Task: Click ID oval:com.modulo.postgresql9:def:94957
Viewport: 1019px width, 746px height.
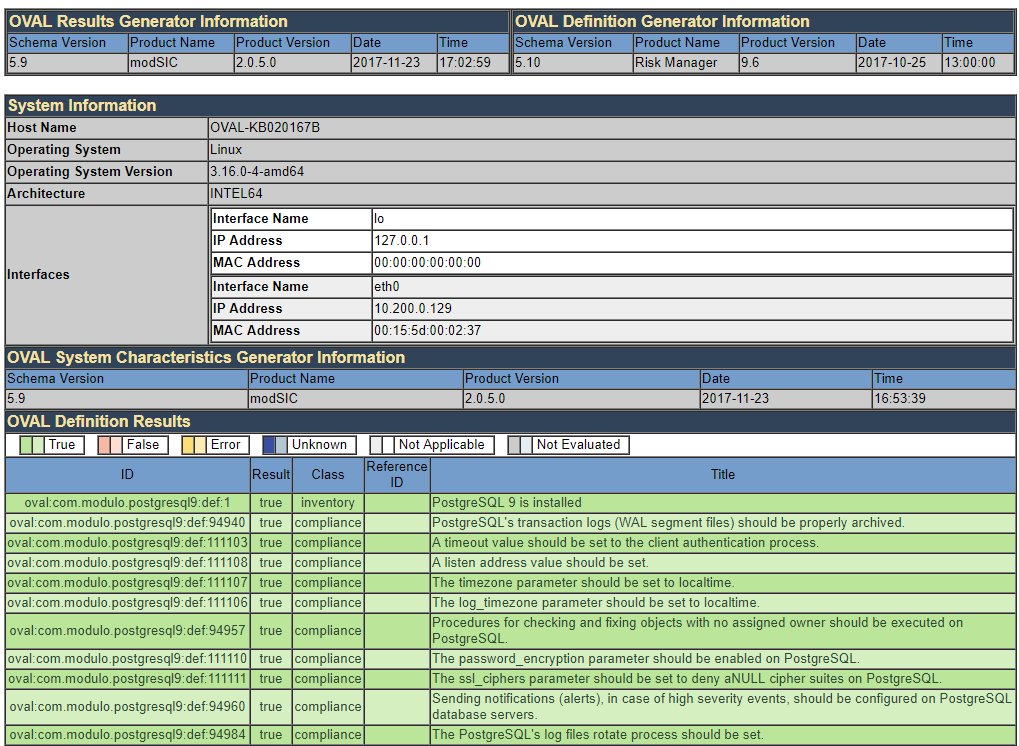Action: point(127,631)
